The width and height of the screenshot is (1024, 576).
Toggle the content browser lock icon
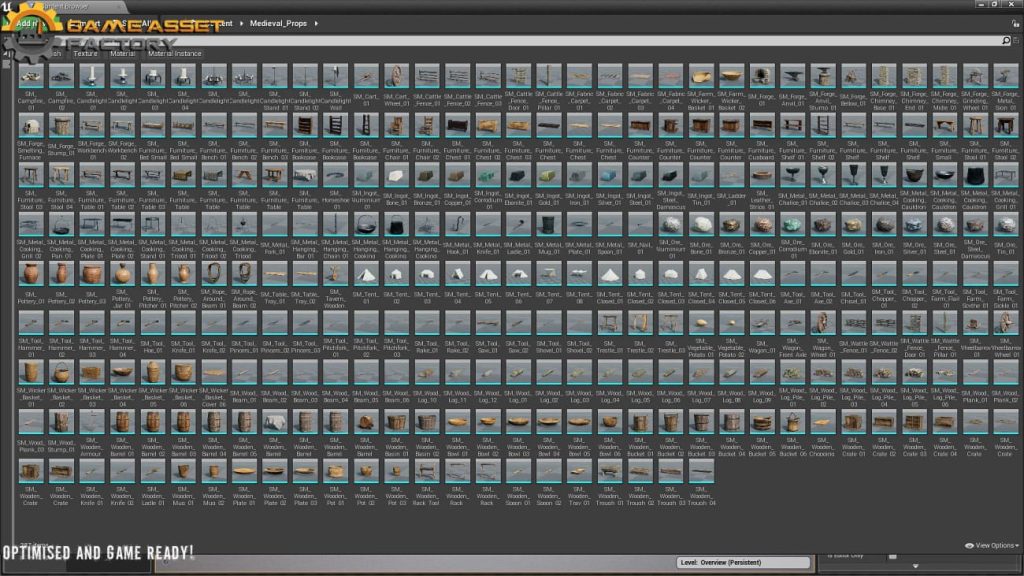[1016, 24]
